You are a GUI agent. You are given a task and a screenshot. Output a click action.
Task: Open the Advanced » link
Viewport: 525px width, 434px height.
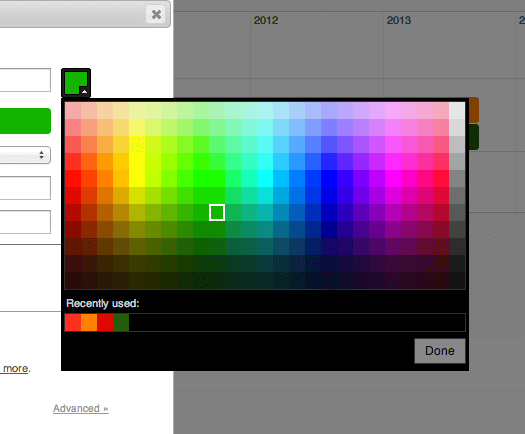81,409
